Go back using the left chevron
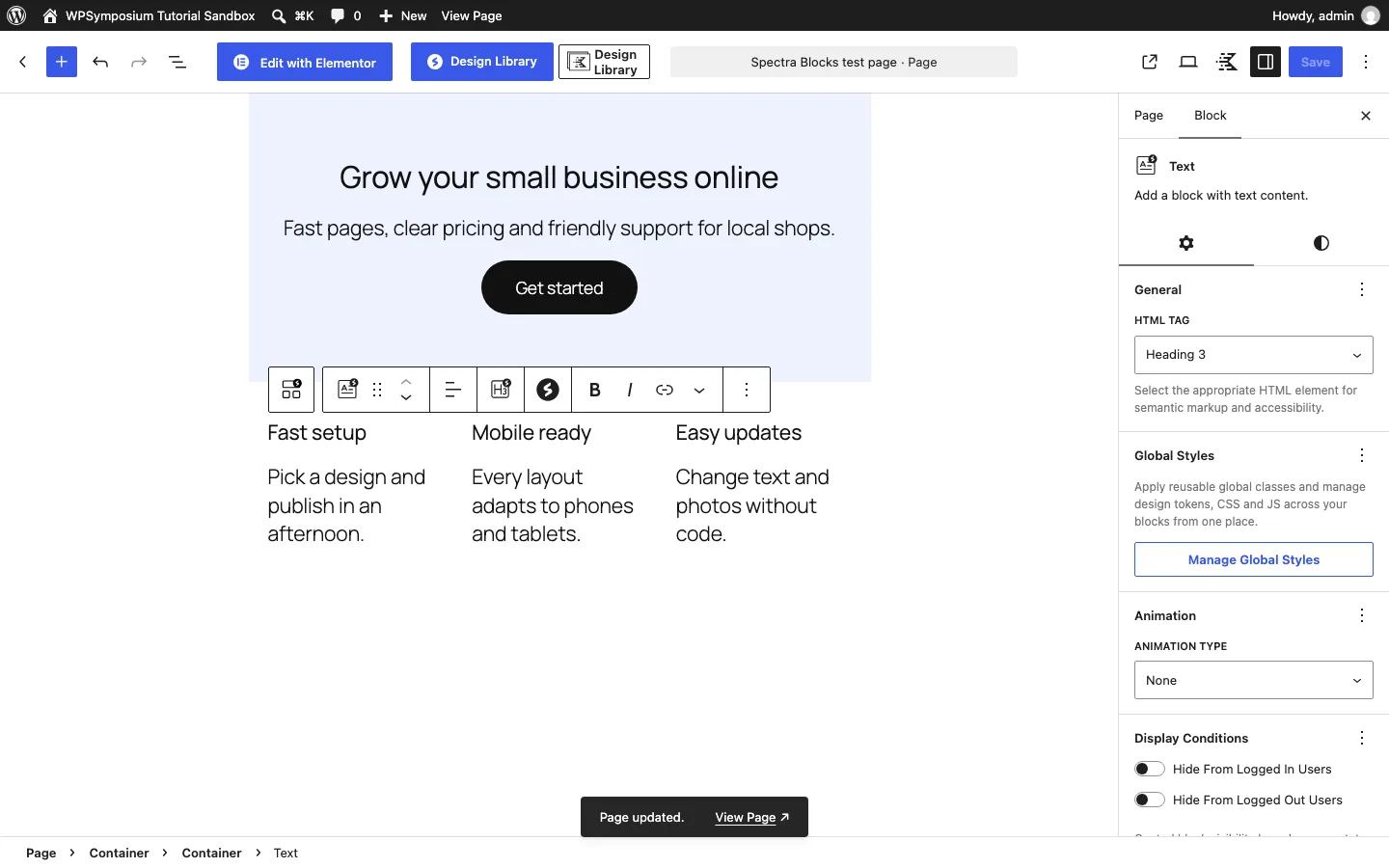The width and height of the screenshot is (1389, 868). coord(23,62)
